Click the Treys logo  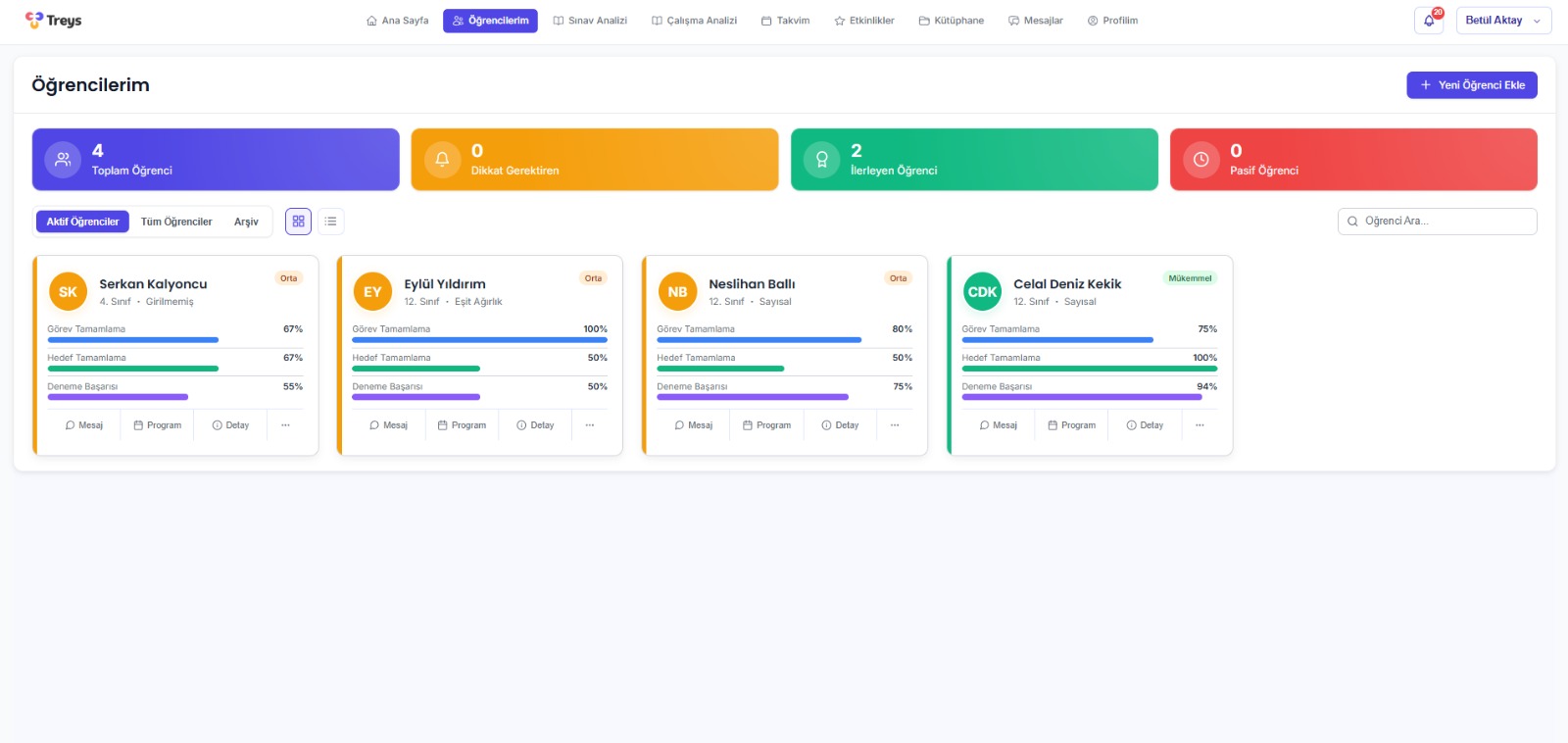54,21
